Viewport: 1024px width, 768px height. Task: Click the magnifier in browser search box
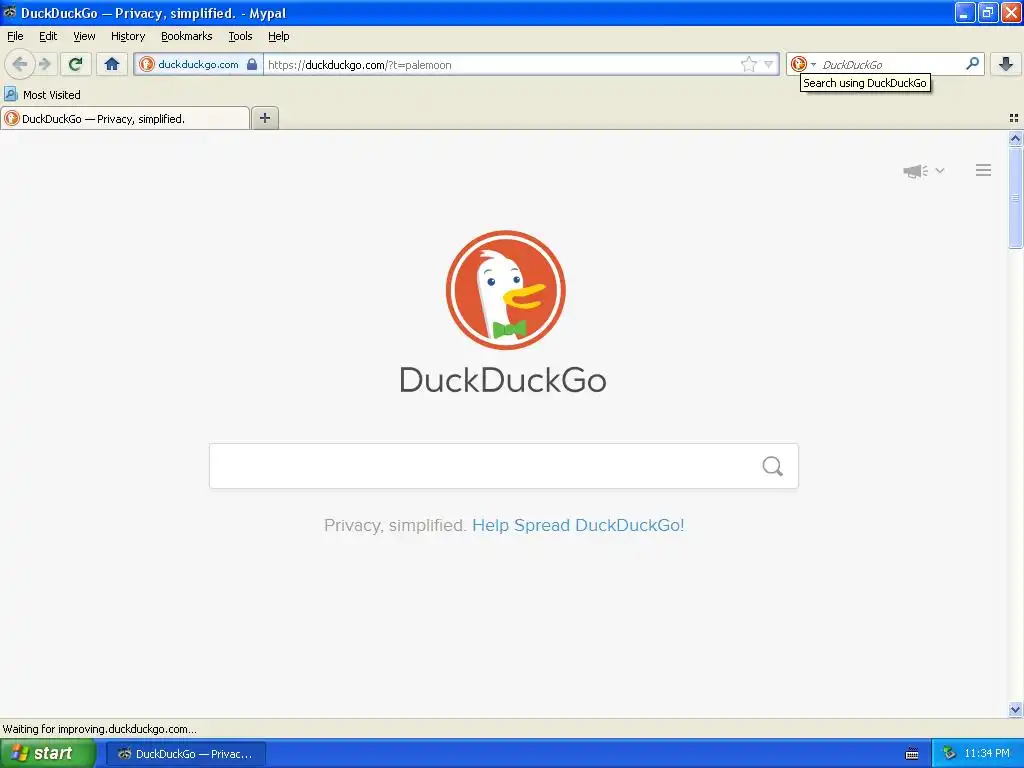[x=972, y=64]
